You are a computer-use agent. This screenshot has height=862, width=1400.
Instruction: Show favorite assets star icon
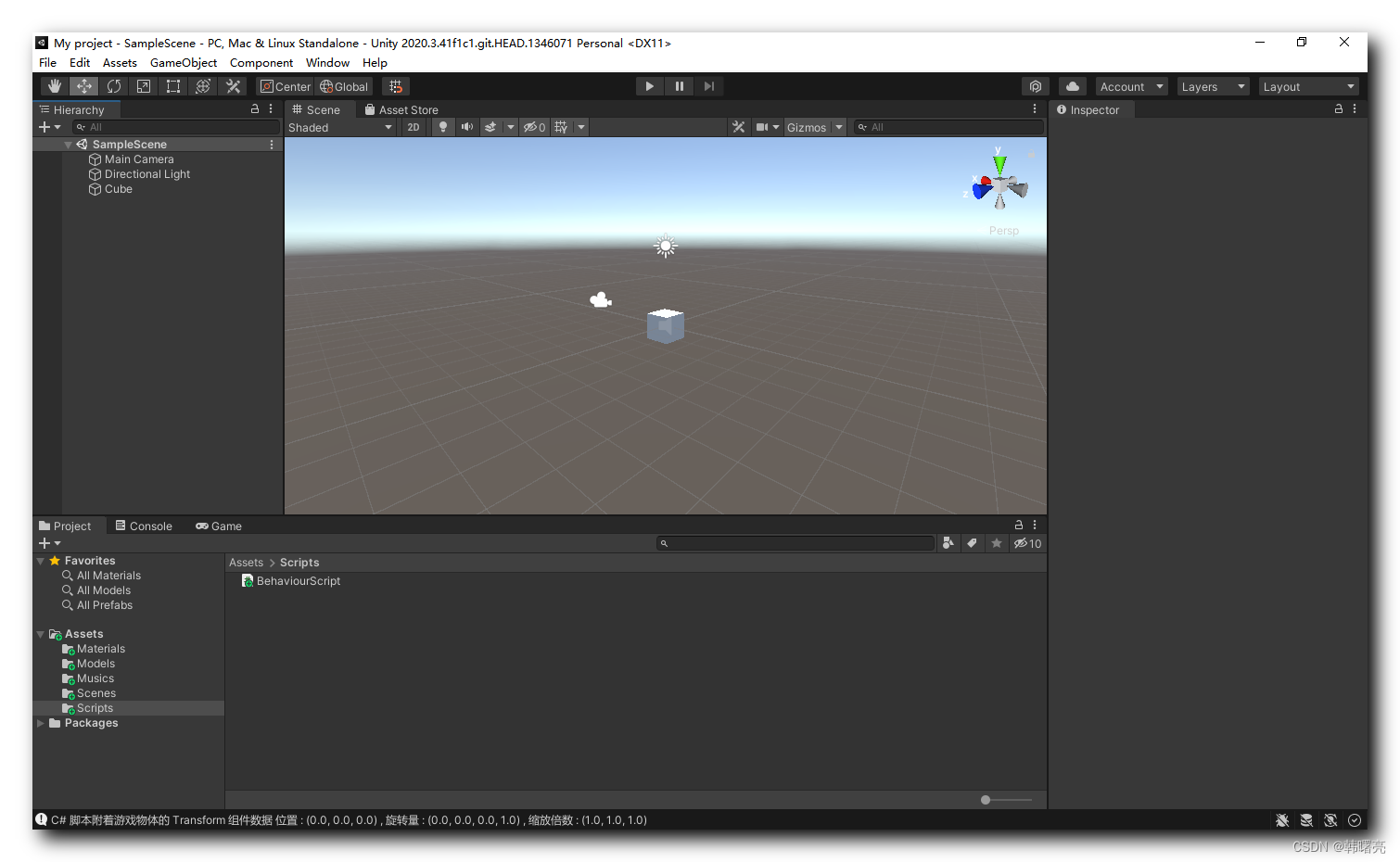click(997, 543)
